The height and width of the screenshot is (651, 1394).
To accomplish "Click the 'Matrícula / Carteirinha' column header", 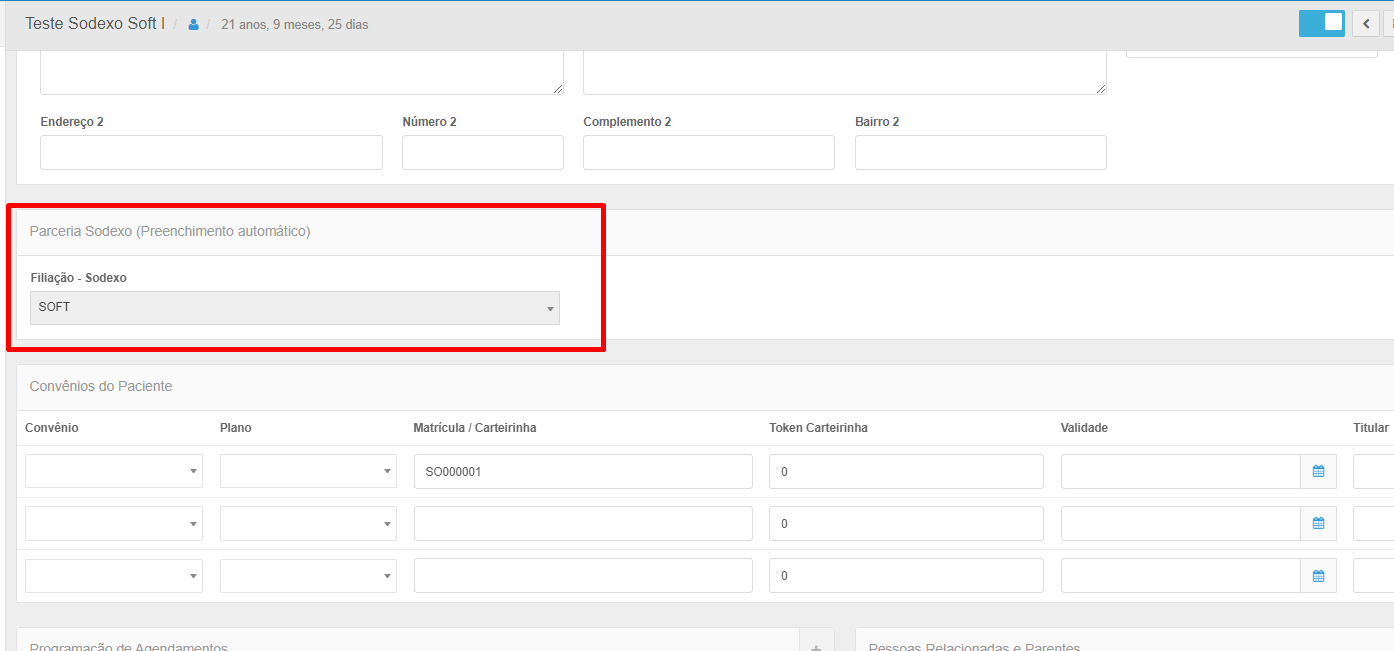I will point(475,428).
